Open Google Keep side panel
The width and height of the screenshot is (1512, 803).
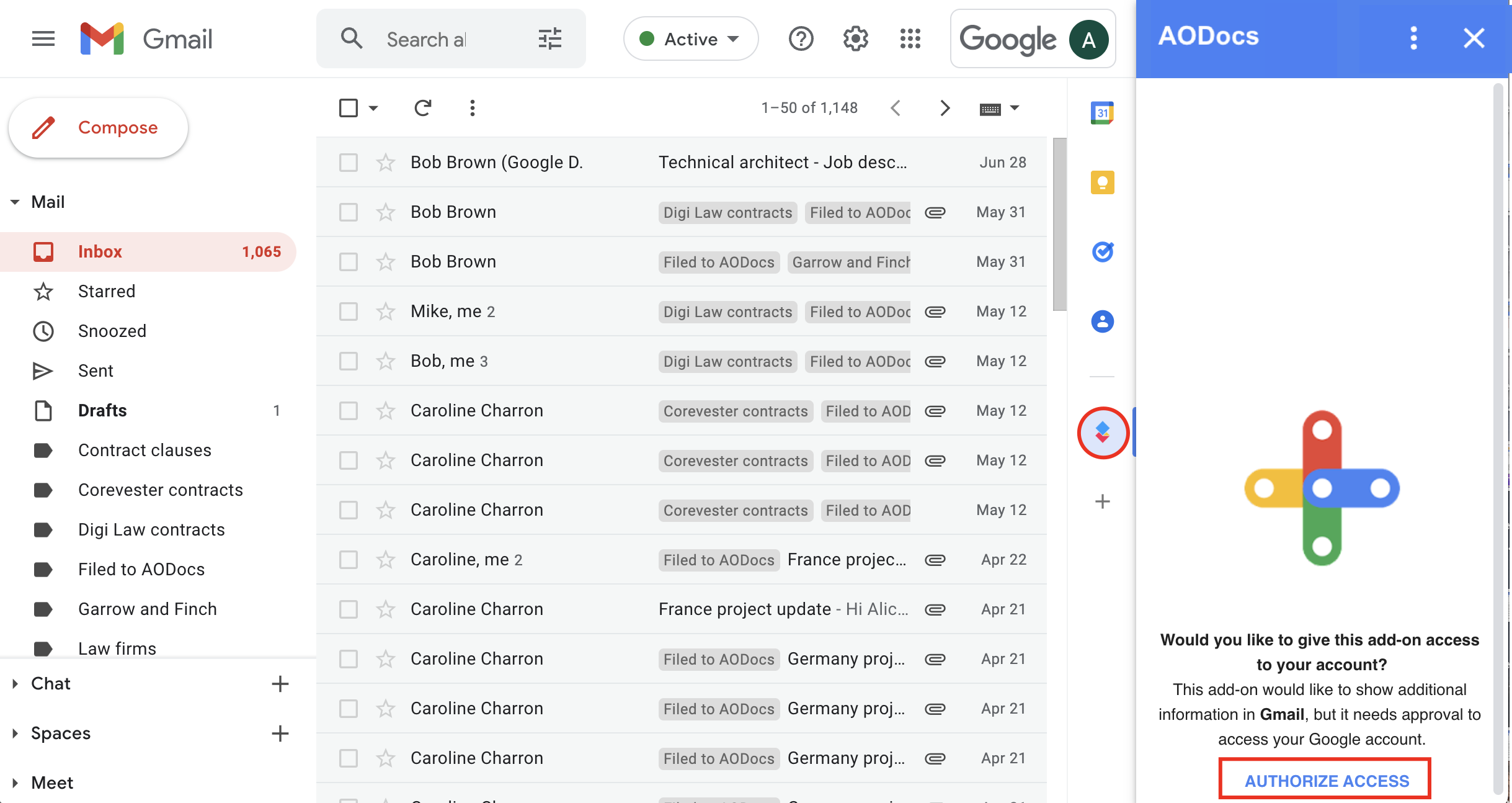tap(1102, 182)
